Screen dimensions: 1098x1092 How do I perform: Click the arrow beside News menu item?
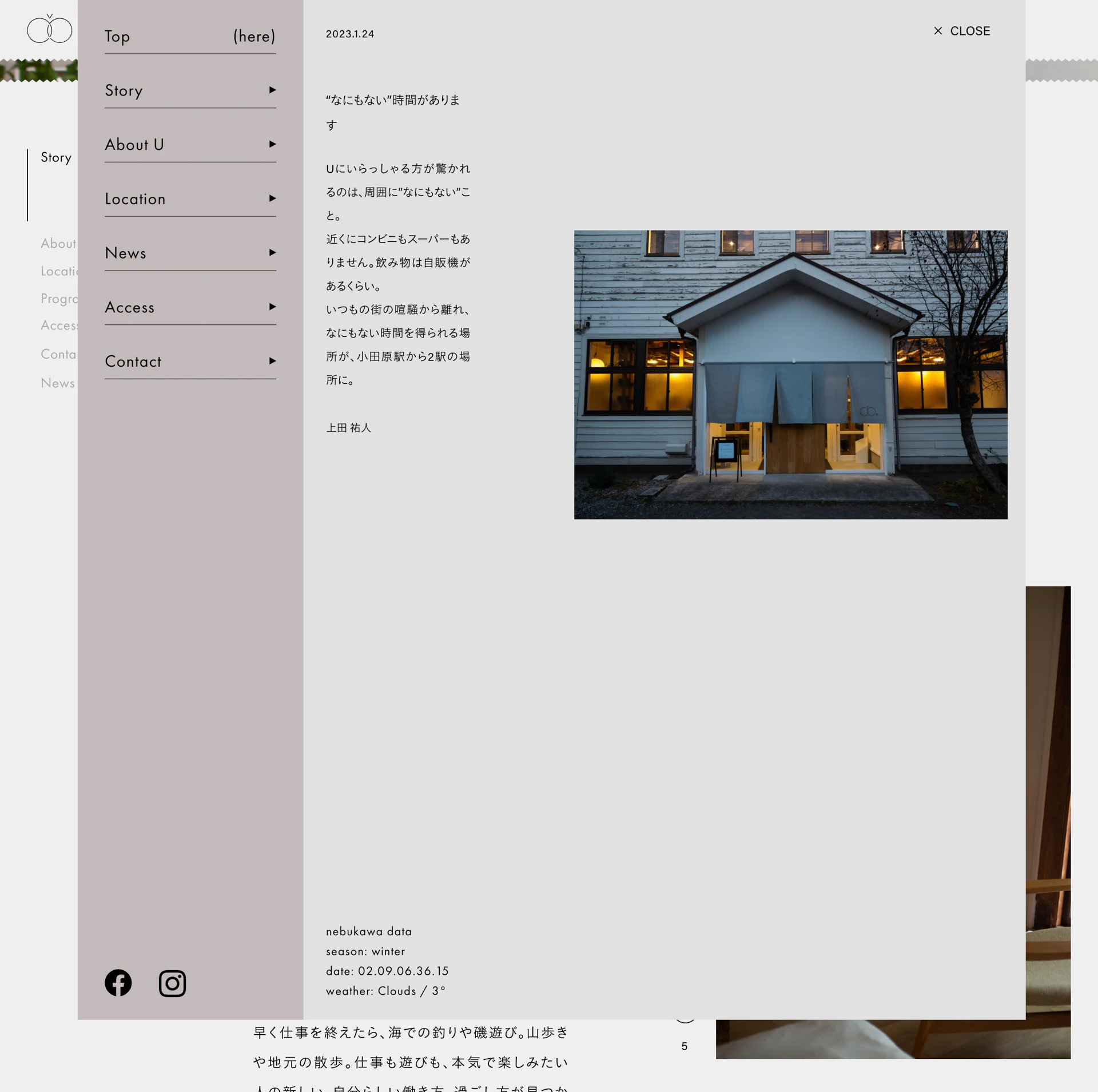coord(272,252)
